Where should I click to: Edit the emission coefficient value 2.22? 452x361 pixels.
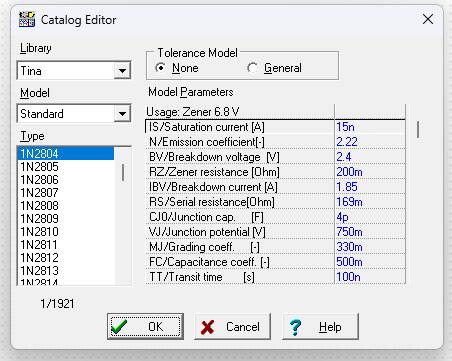[370, 142]
